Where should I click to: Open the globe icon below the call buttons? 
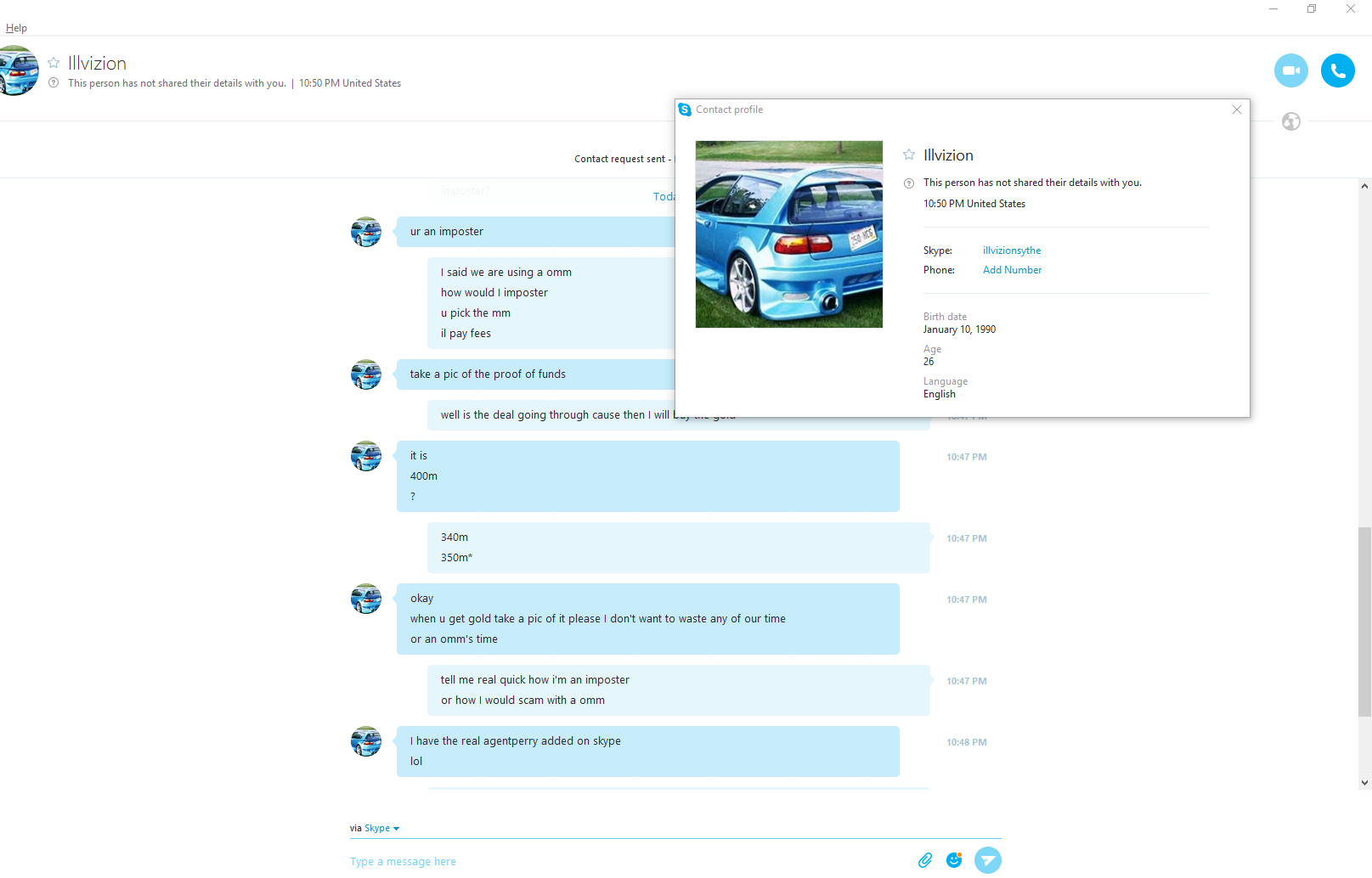click(1290, 121)
